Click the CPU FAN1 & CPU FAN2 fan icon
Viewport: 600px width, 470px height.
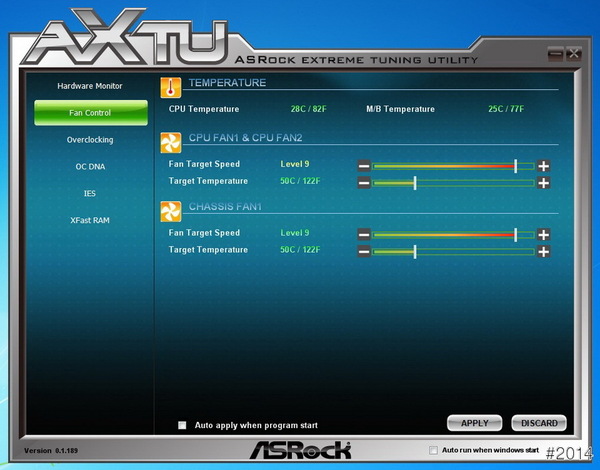pyautogui.click(x=171, y=143)
